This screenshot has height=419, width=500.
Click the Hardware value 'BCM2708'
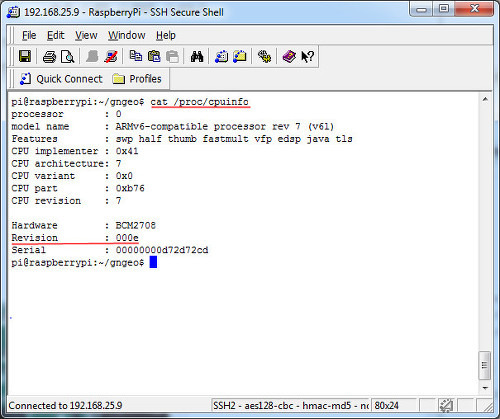pyautogui.click(x=136, y=225)
